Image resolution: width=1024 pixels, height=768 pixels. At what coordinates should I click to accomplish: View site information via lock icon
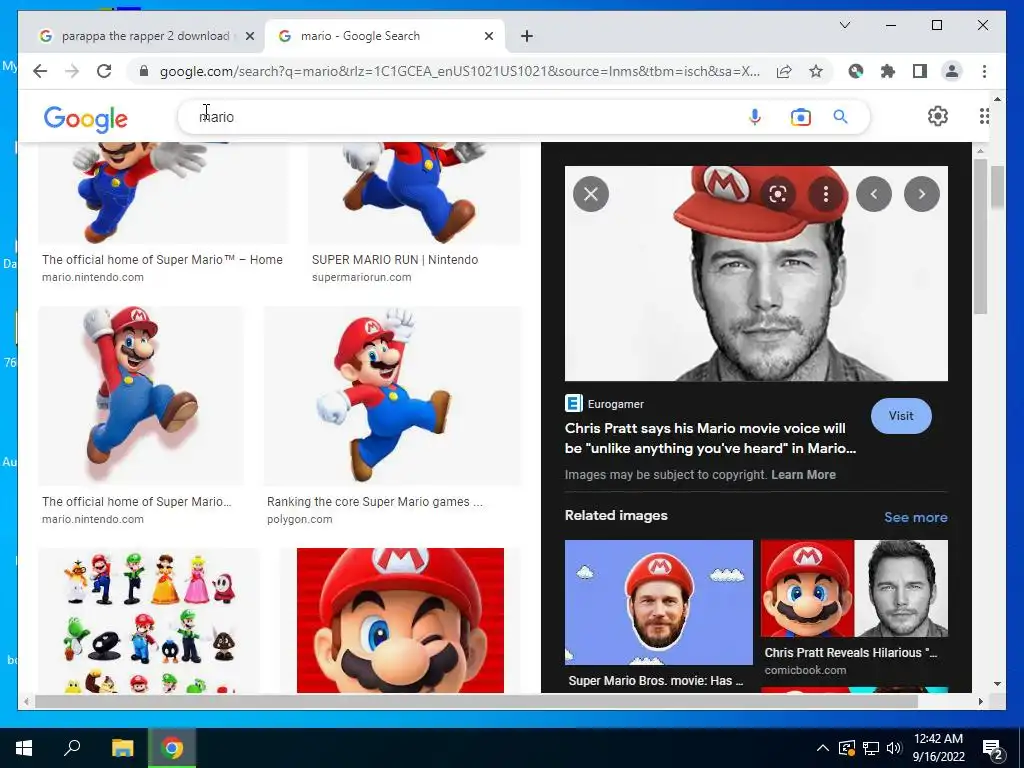tap(144, 71)
